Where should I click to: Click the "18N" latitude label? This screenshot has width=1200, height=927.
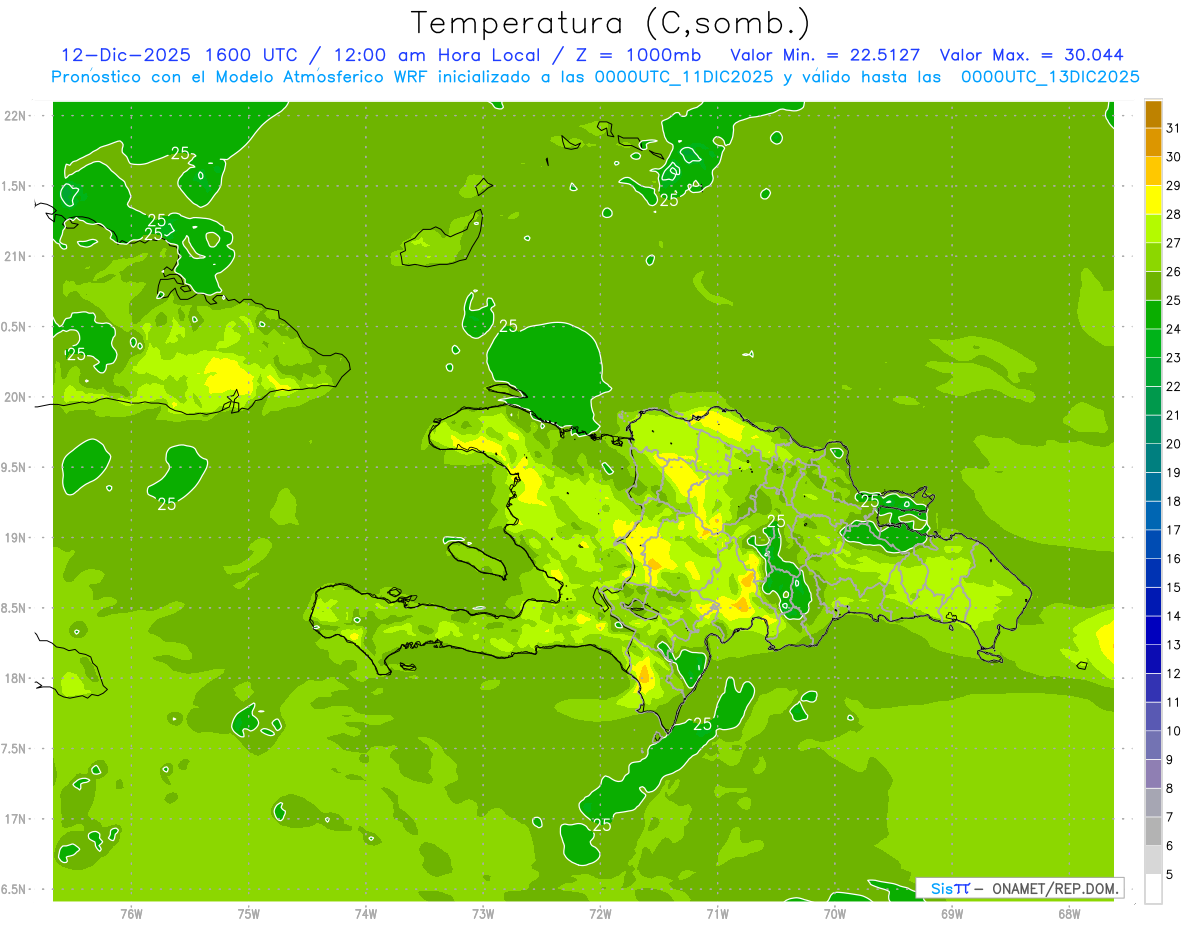pyautogui.click(x=16, y=678)
